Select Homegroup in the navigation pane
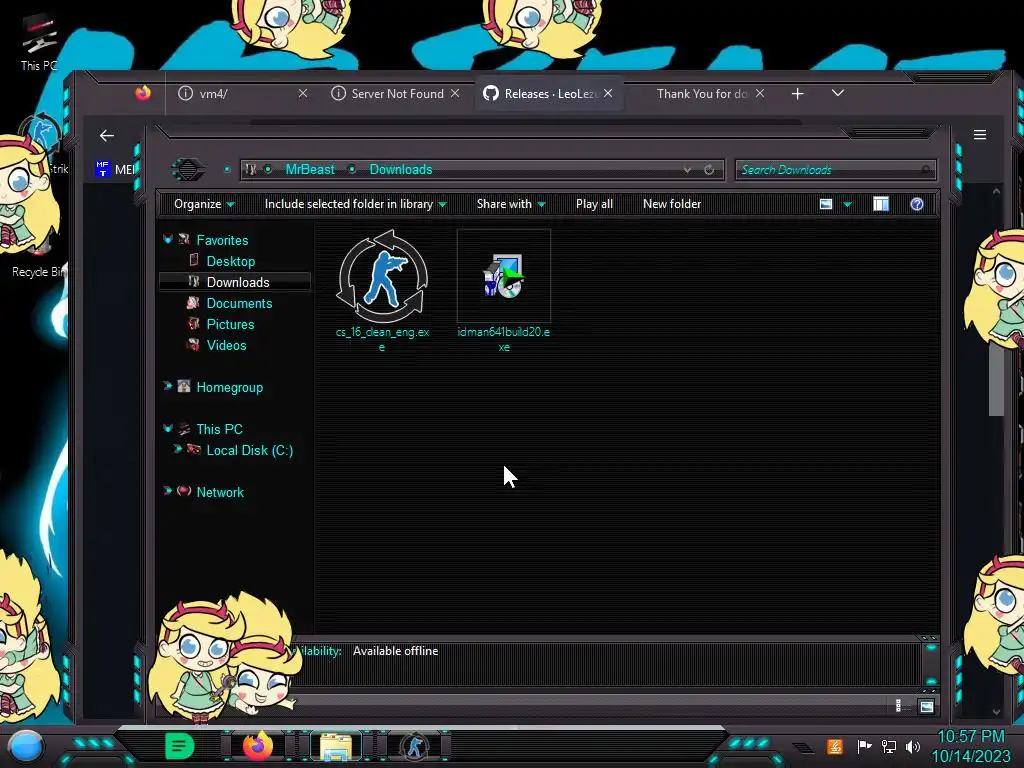 click(x=229, y=387)
